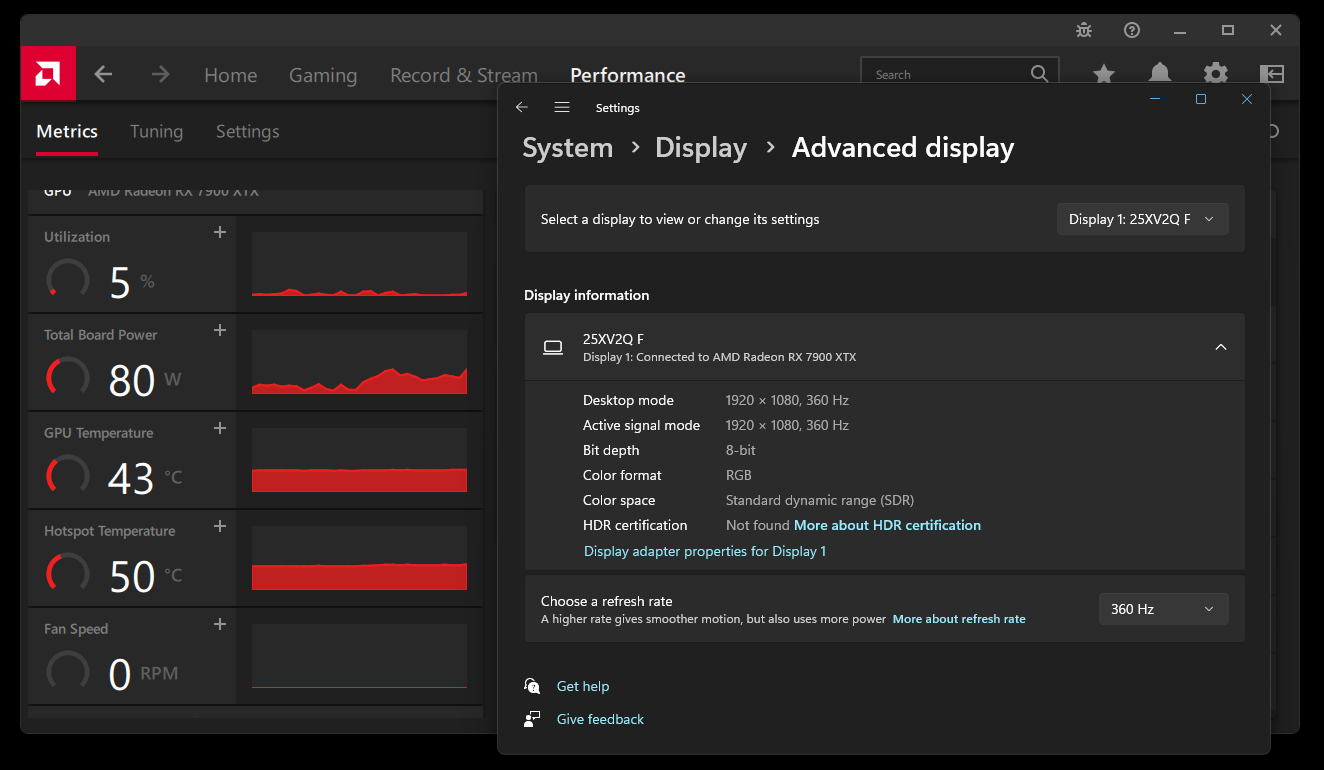1324x770 pixels.
Task: Click Color space Standard dynamic range value
Action: tap(820, 500)
